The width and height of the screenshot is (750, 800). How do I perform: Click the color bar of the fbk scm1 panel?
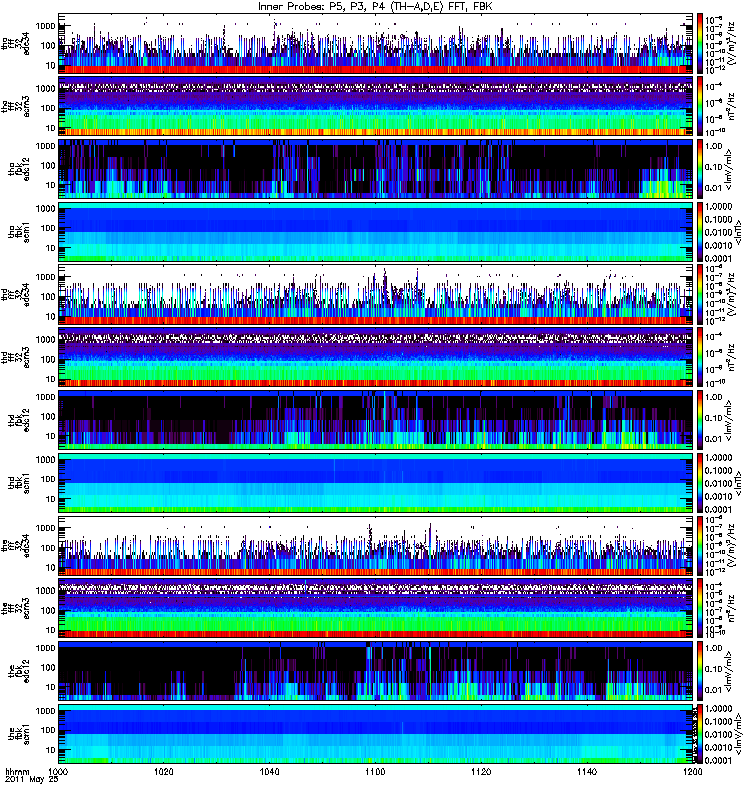[700, 734]
